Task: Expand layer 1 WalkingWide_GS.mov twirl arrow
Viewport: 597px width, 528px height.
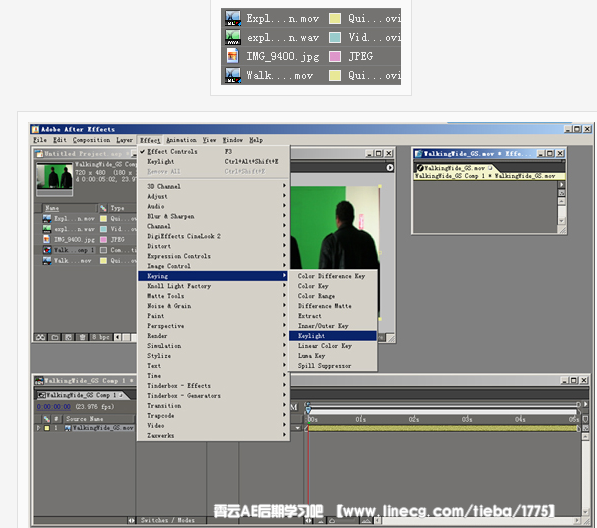Action: click(38, 428)
